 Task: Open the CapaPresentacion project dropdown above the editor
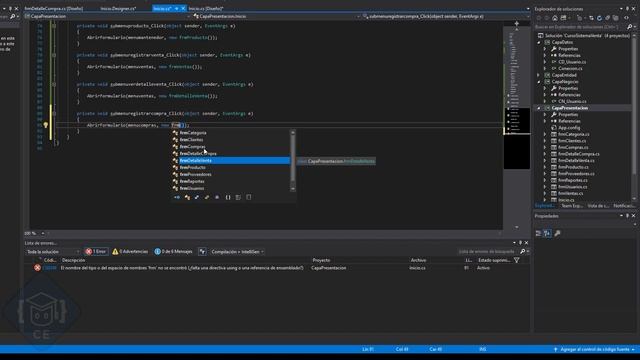[x=108, y=16]
